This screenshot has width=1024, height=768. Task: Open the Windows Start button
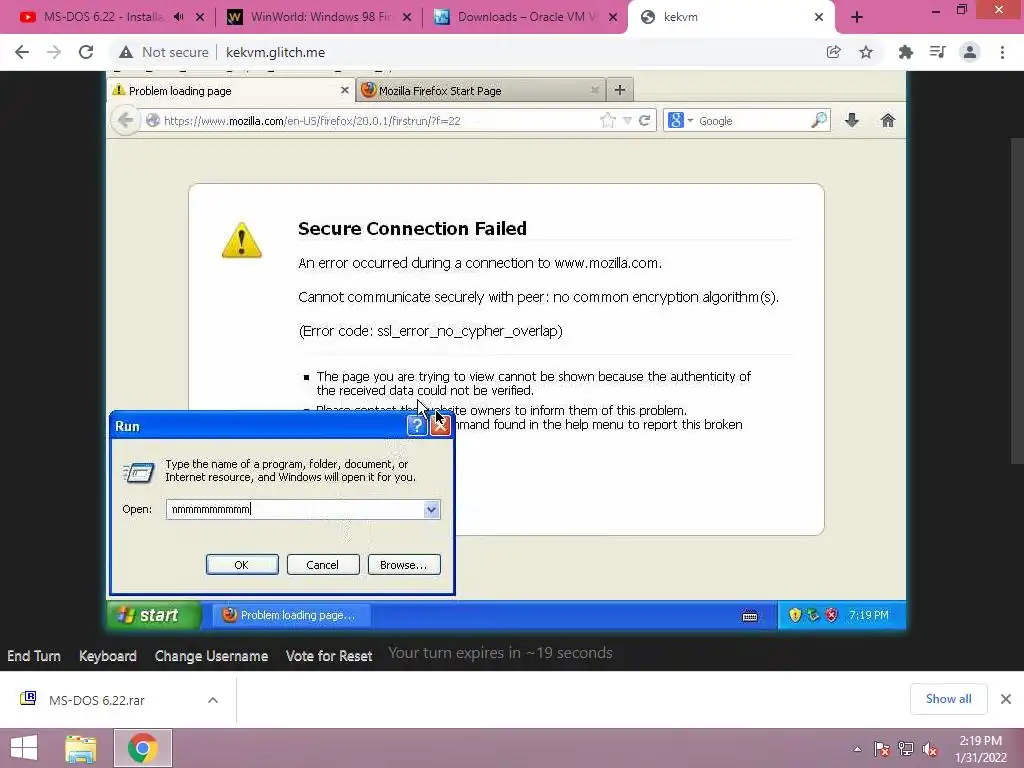[x=25, y=748]
